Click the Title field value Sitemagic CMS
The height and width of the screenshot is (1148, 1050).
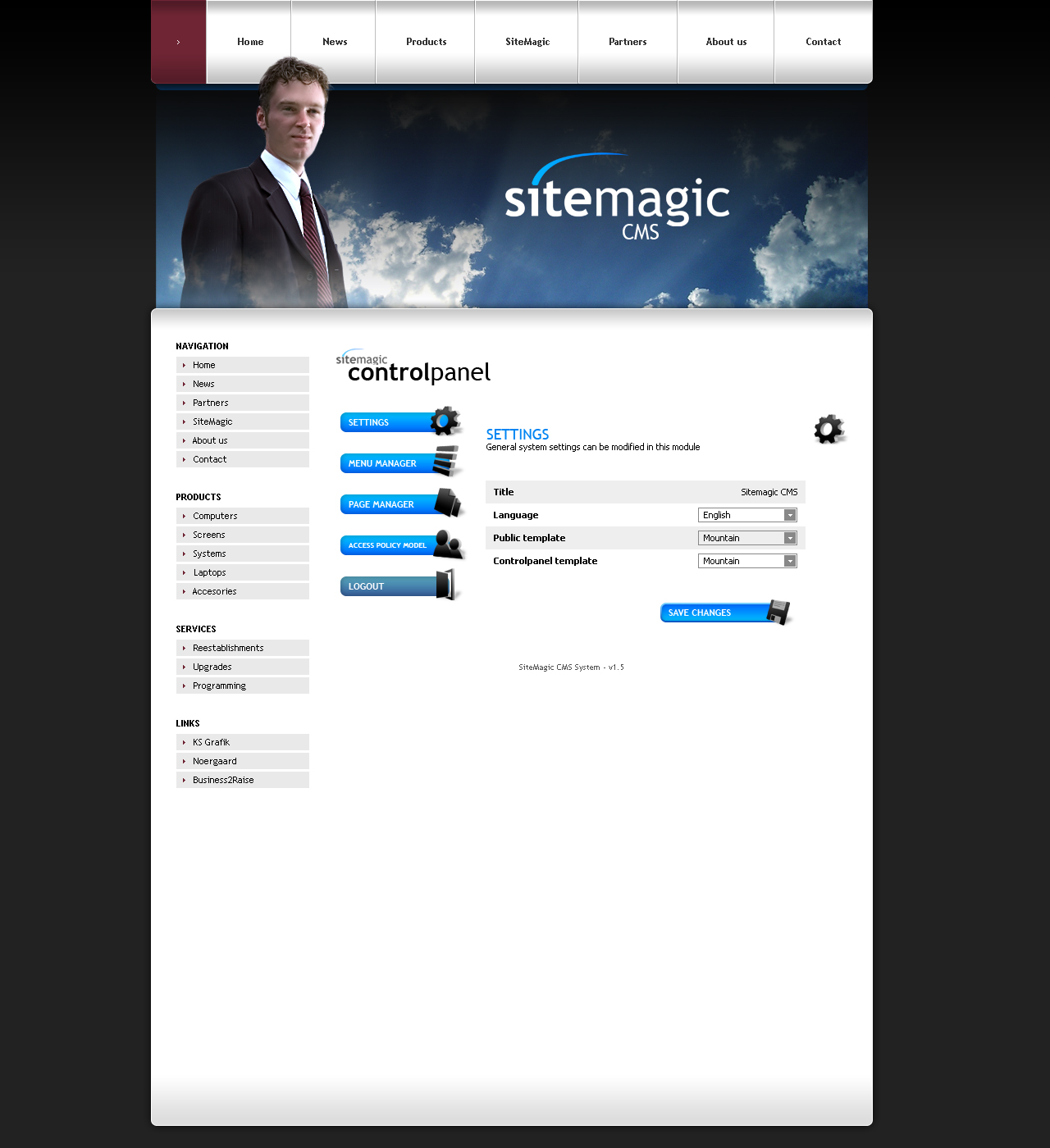click(769, 492)
